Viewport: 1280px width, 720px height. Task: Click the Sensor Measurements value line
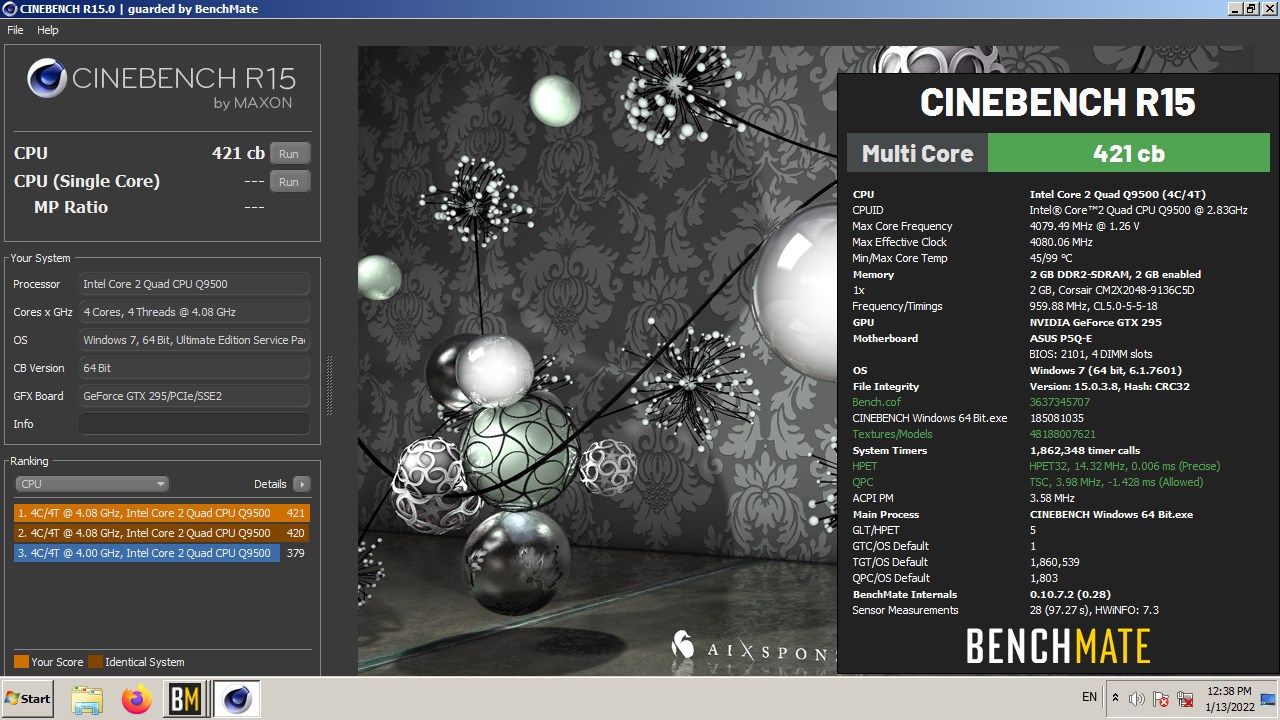[x=1094, y=610]
